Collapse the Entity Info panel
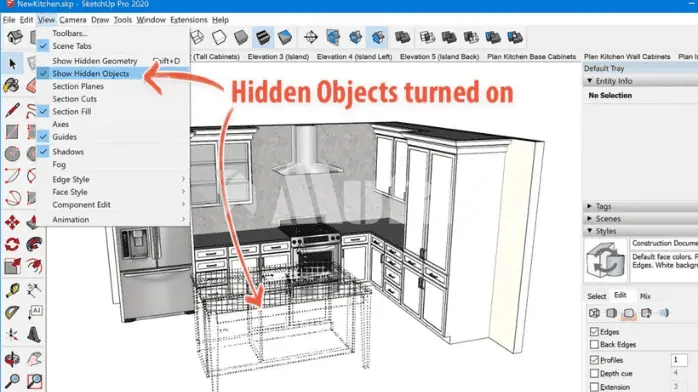The height and width of the screenshot is (392, 698). click(x=589, y=81)
